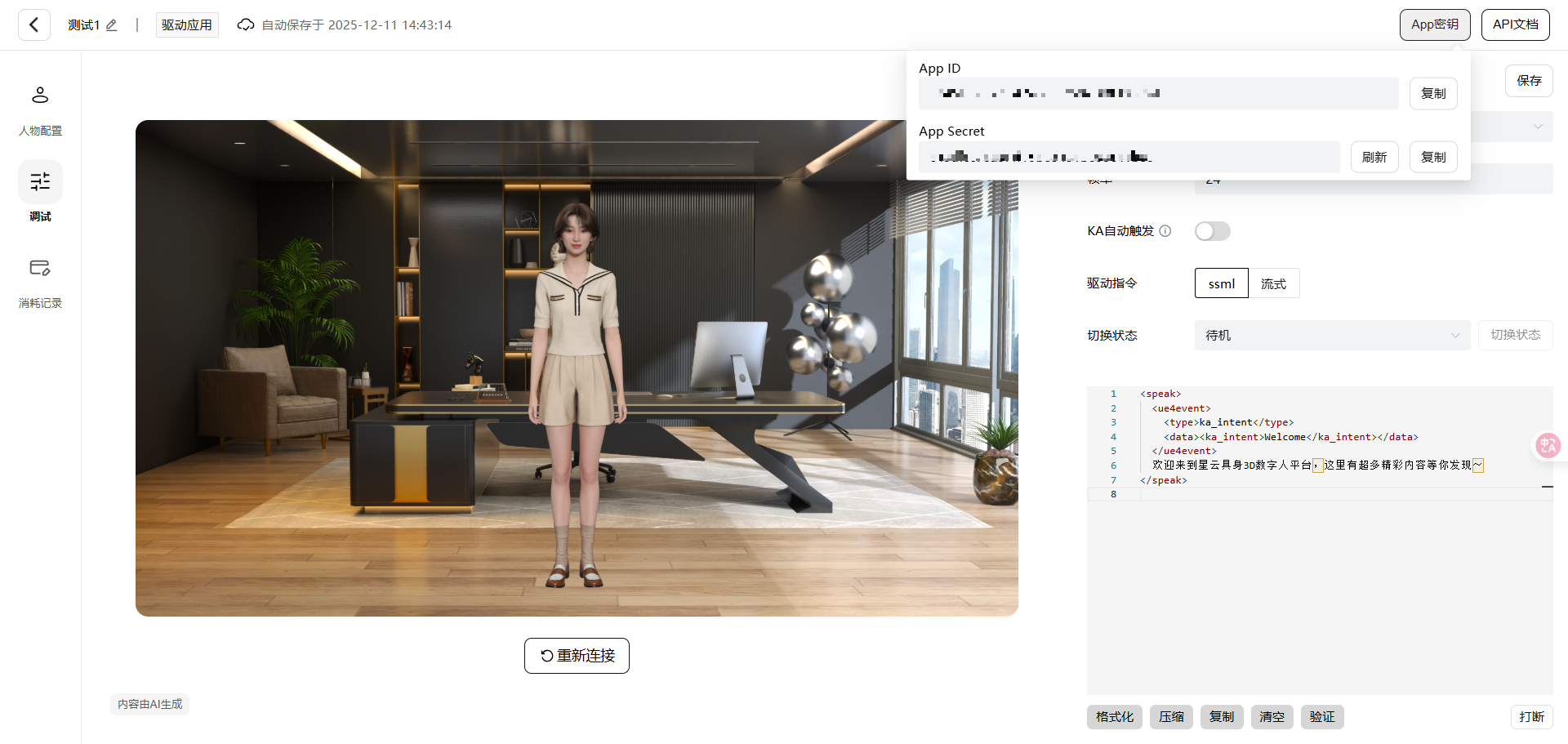1568x744 pixels.
Task: Open 待机 state dropdown
Action: pyautogui.click(x=1333, y=336)
